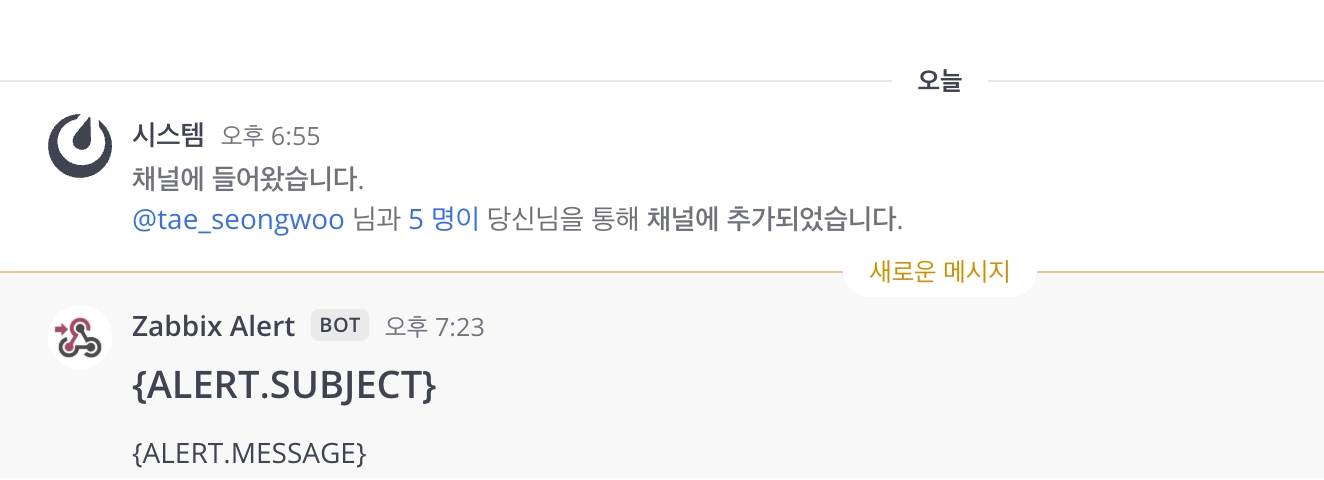1324x480 pixels.
Task: Open the Zabbix Alert webhook avatar
Action: tap(80, 337)
